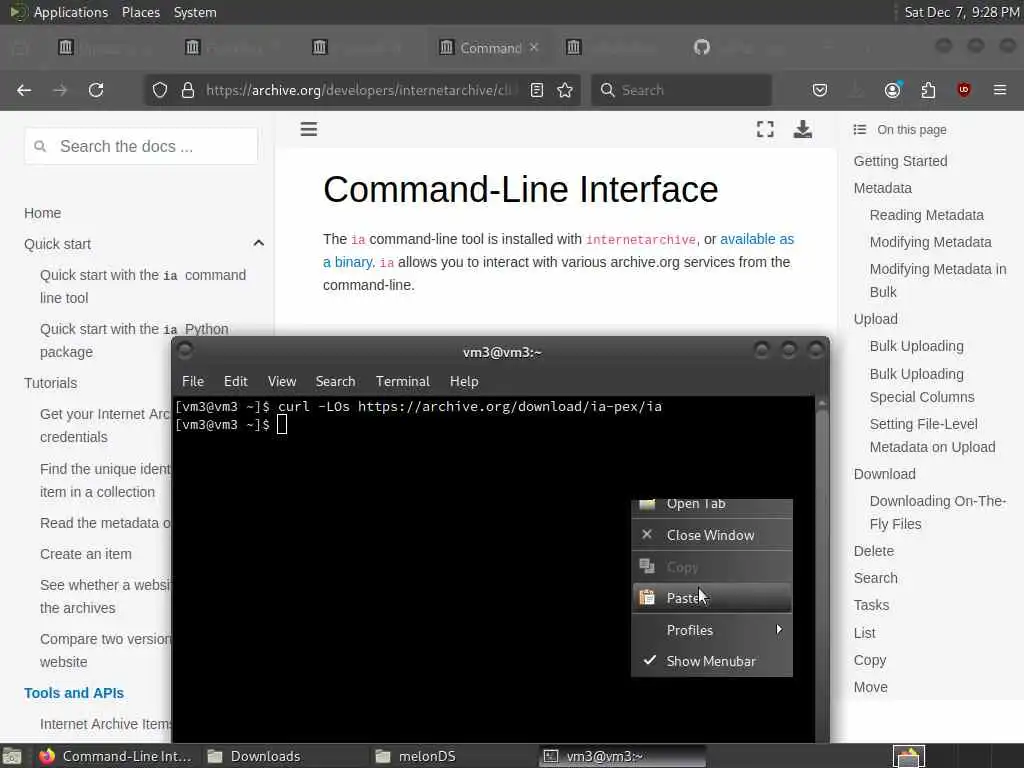Open the Downloads folder taskbar item
Viewport: 1024px width, 768px height.
(255, 756)
